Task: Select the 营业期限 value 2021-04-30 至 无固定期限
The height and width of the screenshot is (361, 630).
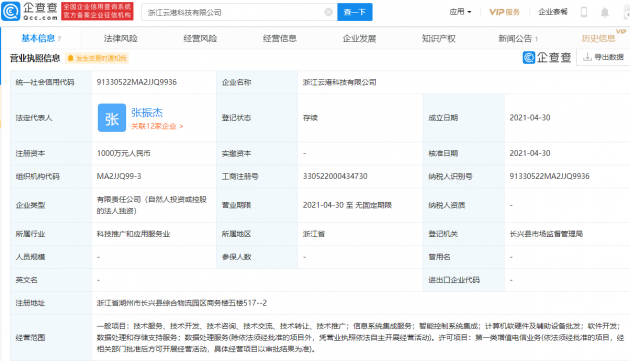Action: click(347, 205)
